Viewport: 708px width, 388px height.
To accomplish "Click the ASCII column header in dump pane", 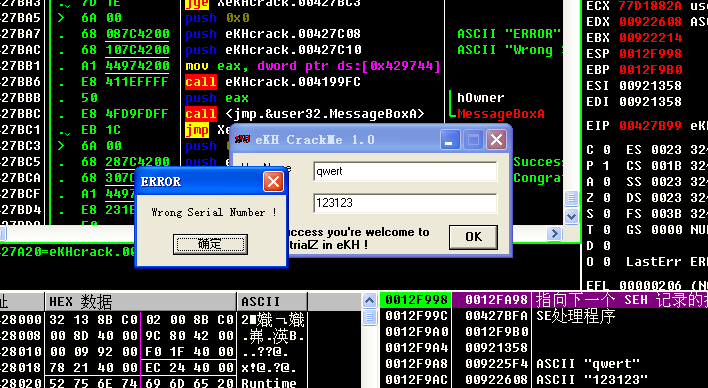I will (272, 301).
